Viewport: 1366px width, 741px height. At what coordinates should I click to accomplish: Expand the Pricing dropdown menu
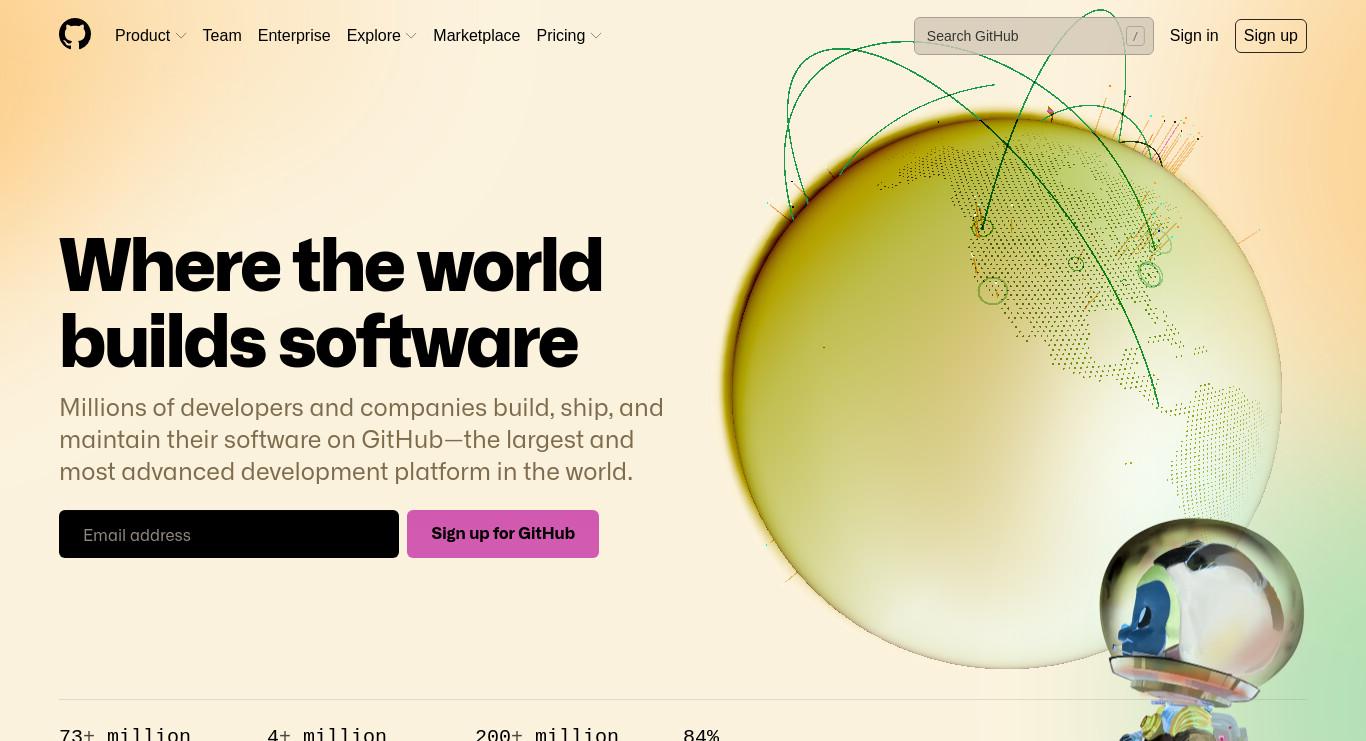pos(569,36)
